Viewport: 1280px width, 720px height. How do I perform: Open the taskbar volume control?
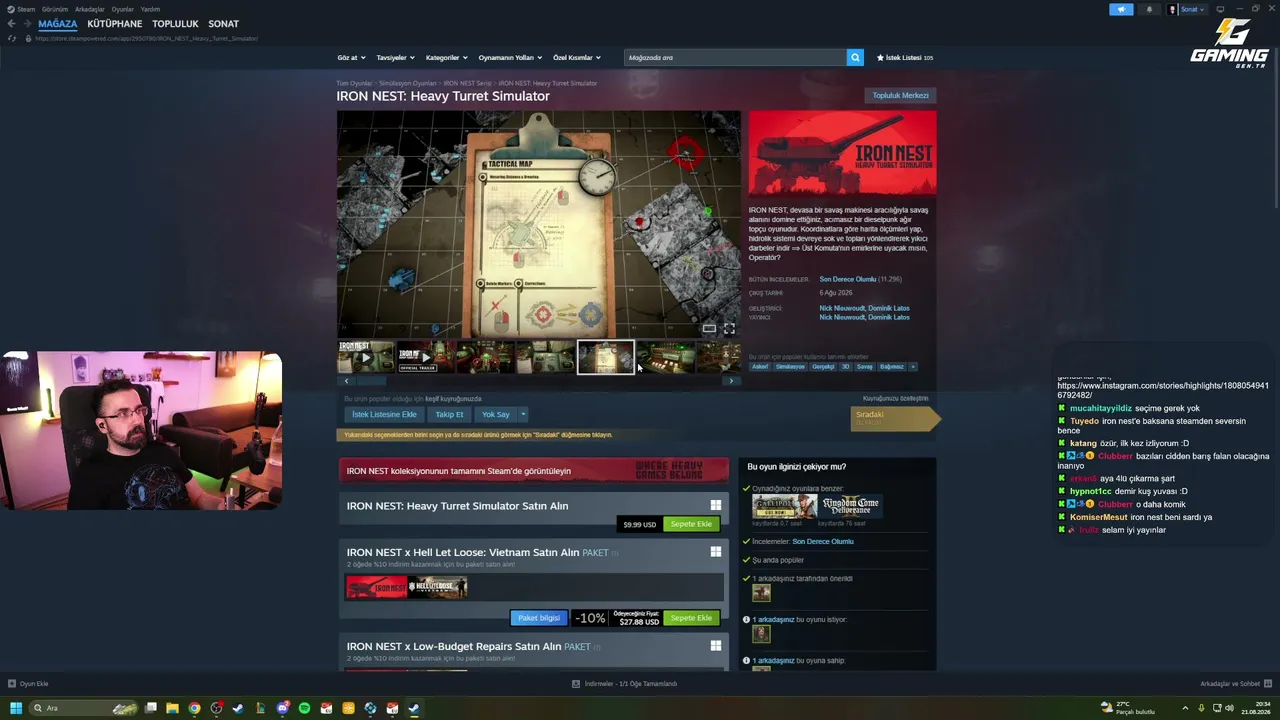(x=1229, y=708)
